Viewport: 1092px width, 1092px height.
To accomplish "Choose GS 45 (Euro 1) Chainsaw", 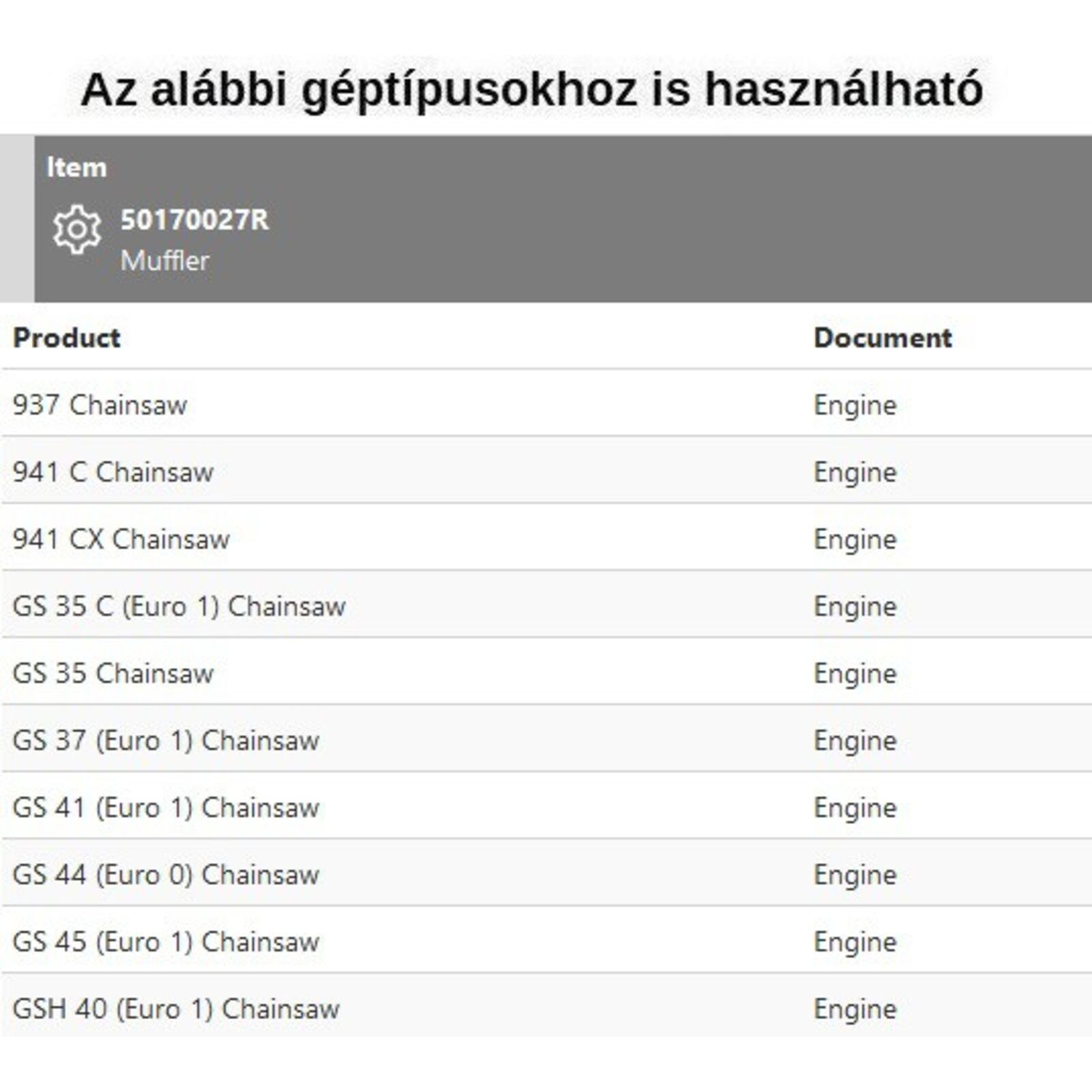I will pos(166,942).
